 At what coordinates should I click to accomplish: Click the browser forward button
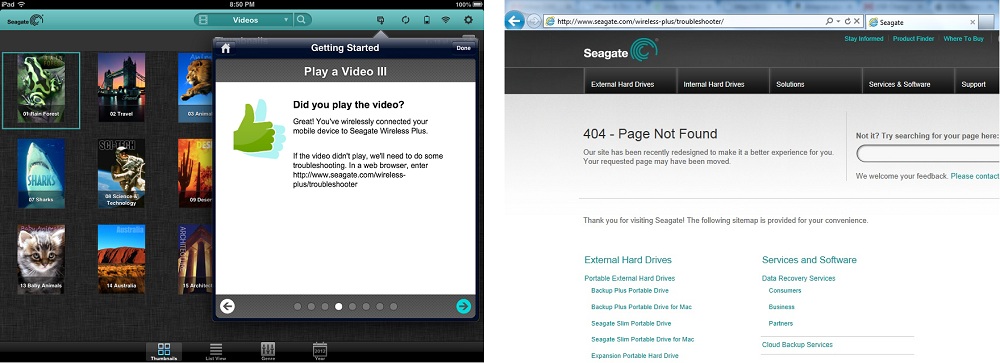534,21
